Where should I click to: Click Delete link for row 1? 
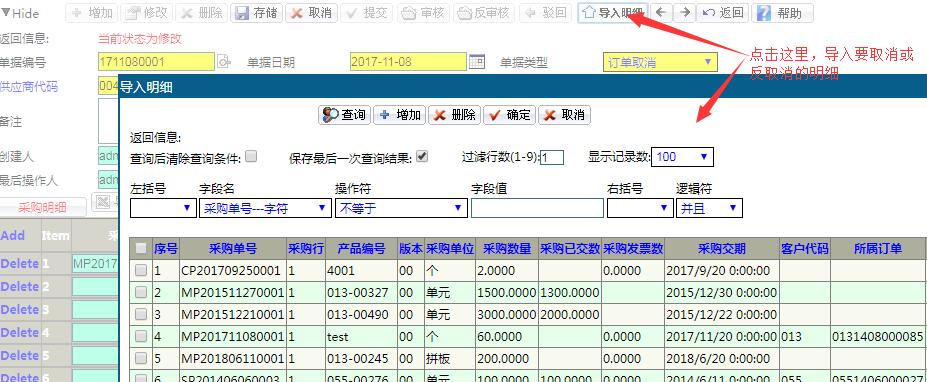click(20, 263)
